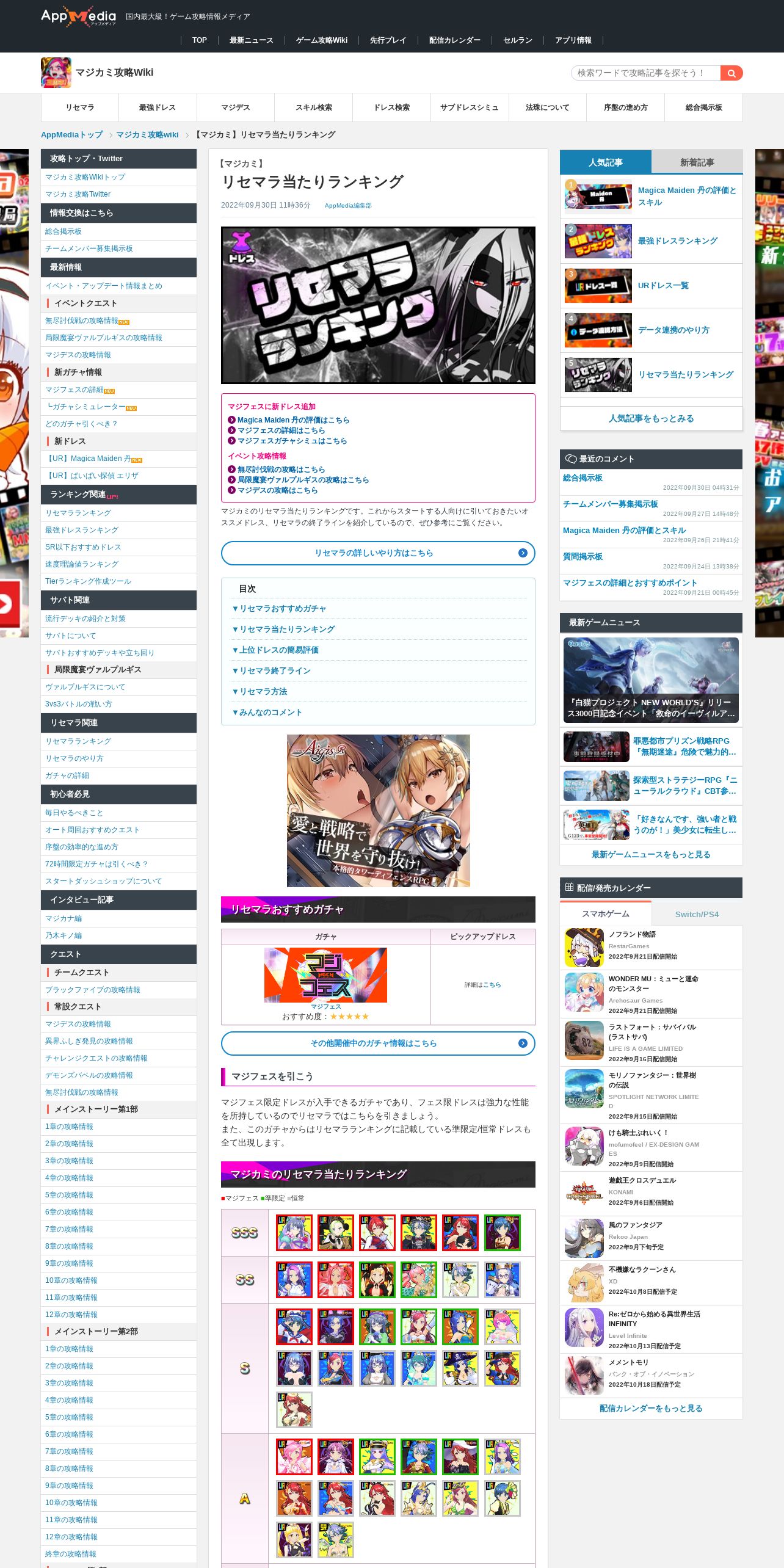The width and height of the screenshot is (784, 1568).
Task: Click the マジカミ攻略Wiki game icon
Action: pos(56,73)
